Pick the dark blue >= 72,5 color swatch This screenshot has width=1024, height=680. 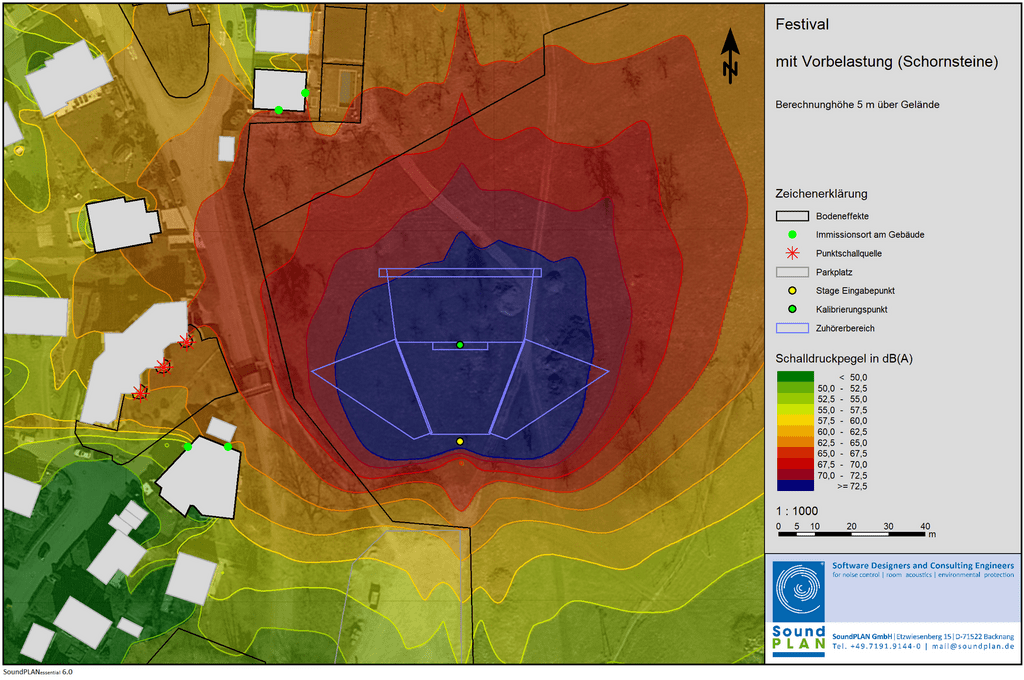point(795,484)
